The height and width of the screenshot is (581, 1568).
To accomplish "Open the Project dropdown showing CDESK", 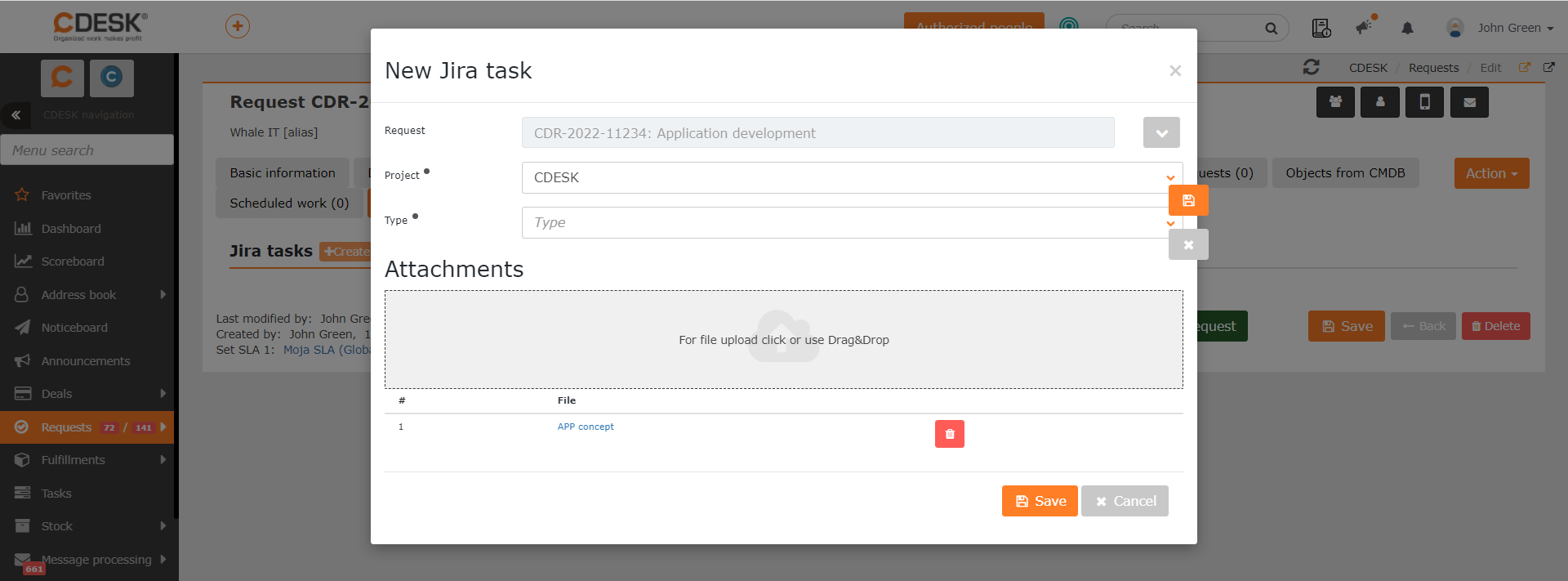I will tap(852, 177).
